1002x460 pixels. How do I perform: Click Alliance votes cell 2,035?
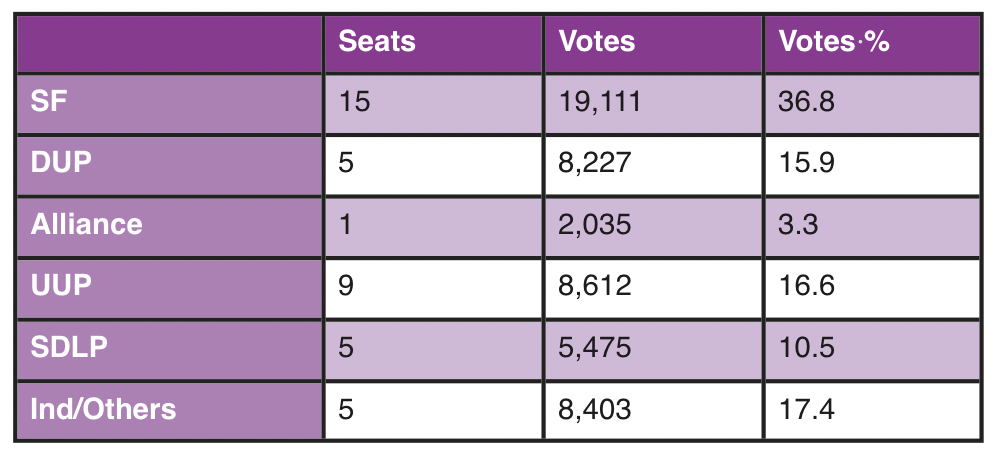coord(595,224)
